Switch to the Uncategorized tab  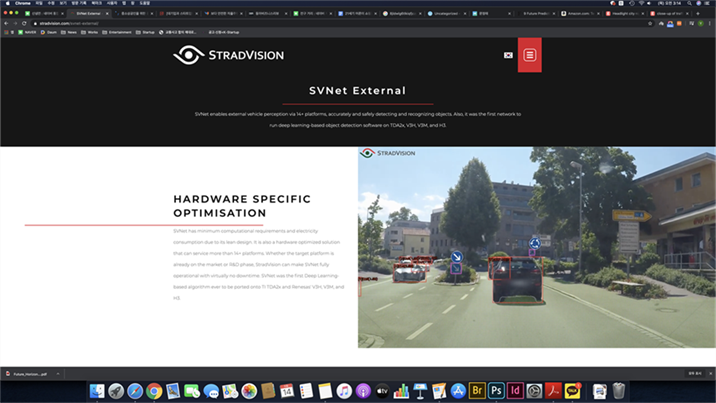coord(447,13)
